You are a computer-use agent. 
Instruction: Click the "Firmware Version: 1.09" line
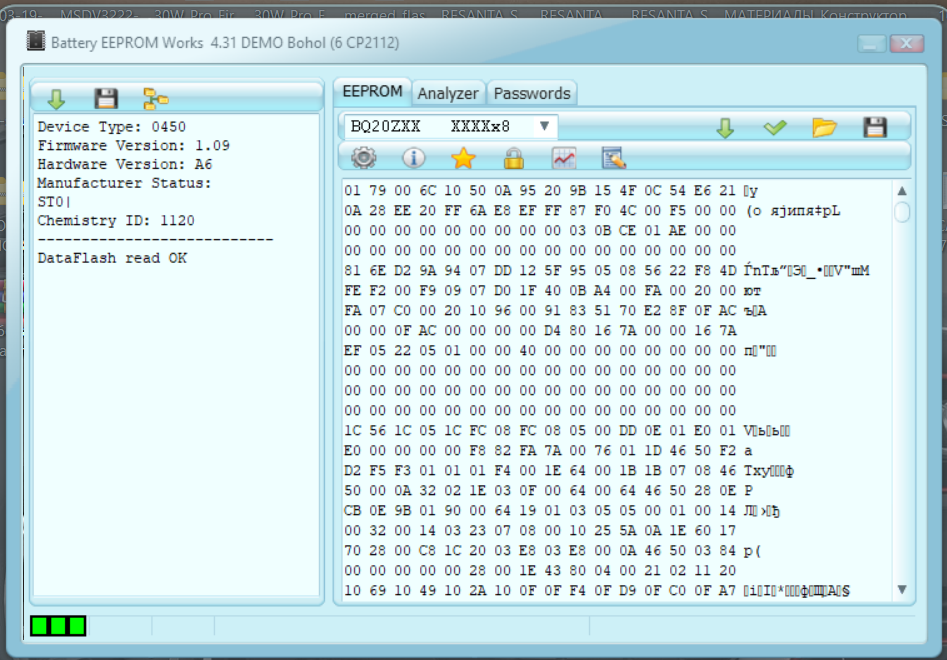[133, 146]
